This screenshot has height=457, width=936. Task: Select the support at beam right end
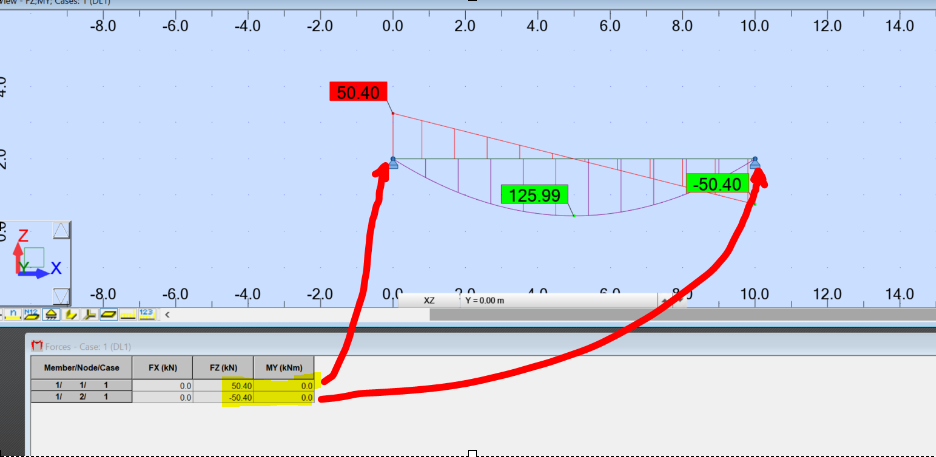click(x=755, y=163)
